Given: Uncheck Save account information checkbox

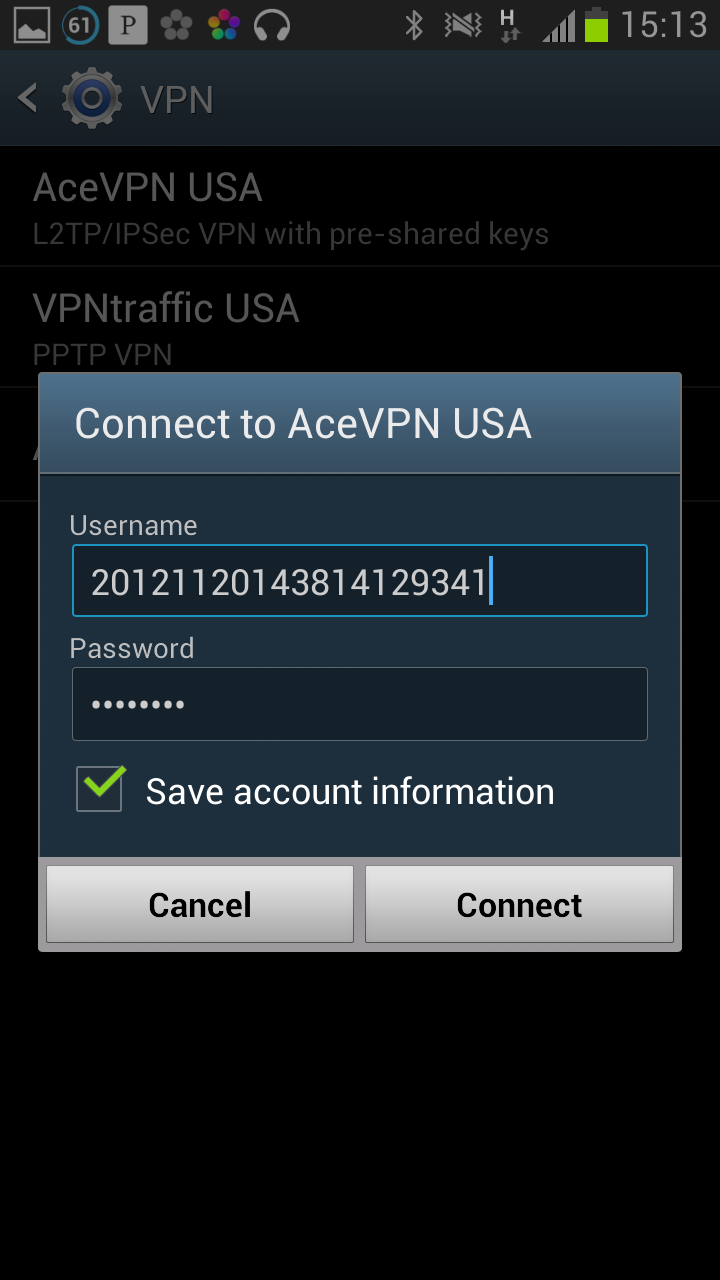Looking at the screenshot, I should 101,788.
